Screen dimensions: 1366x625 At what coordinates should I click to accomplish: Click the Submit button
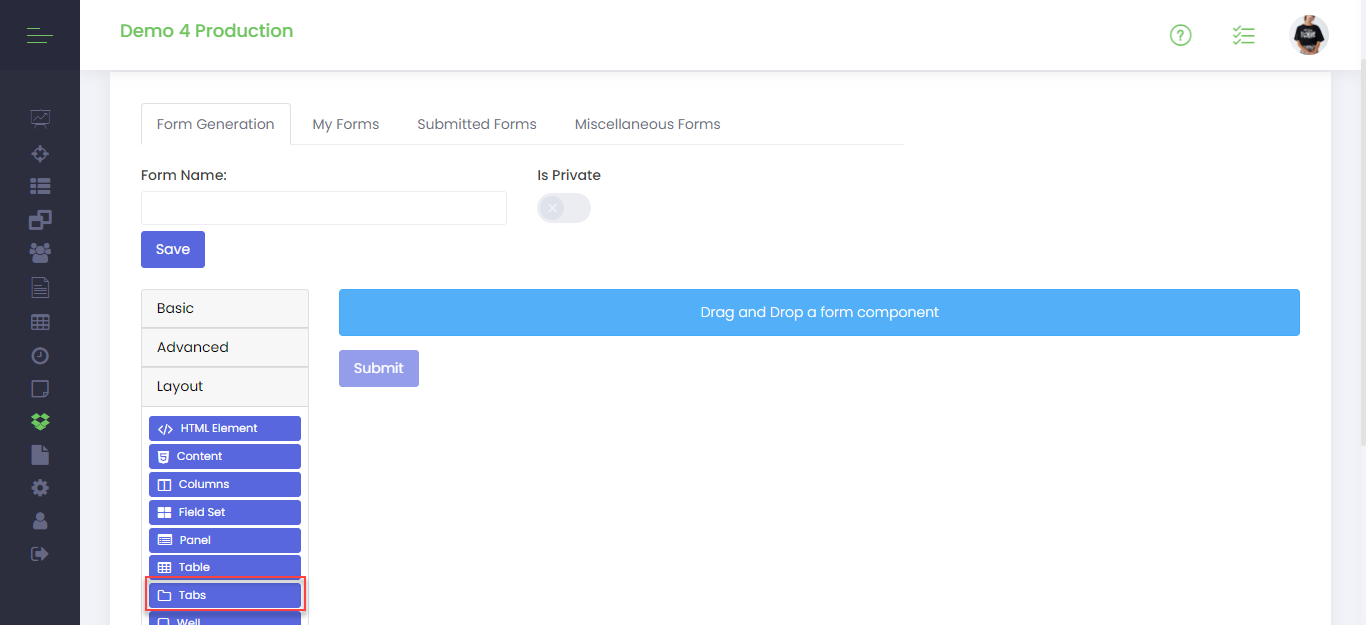click(379, 368)
